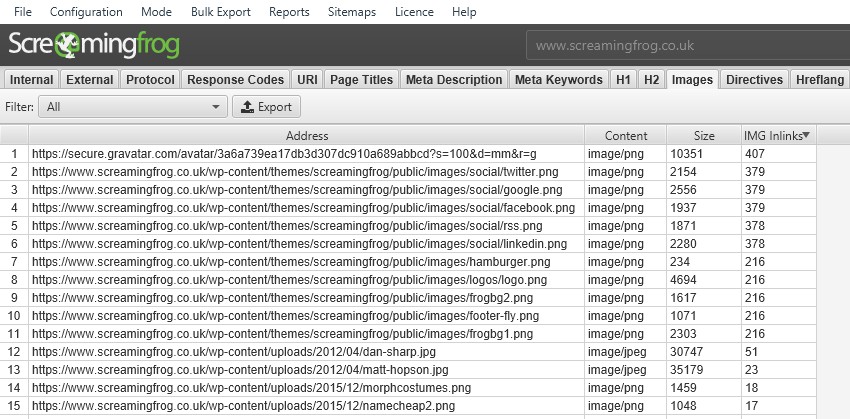Click size value 234
The height and width of the screenshot is (419, 850).
680,262
